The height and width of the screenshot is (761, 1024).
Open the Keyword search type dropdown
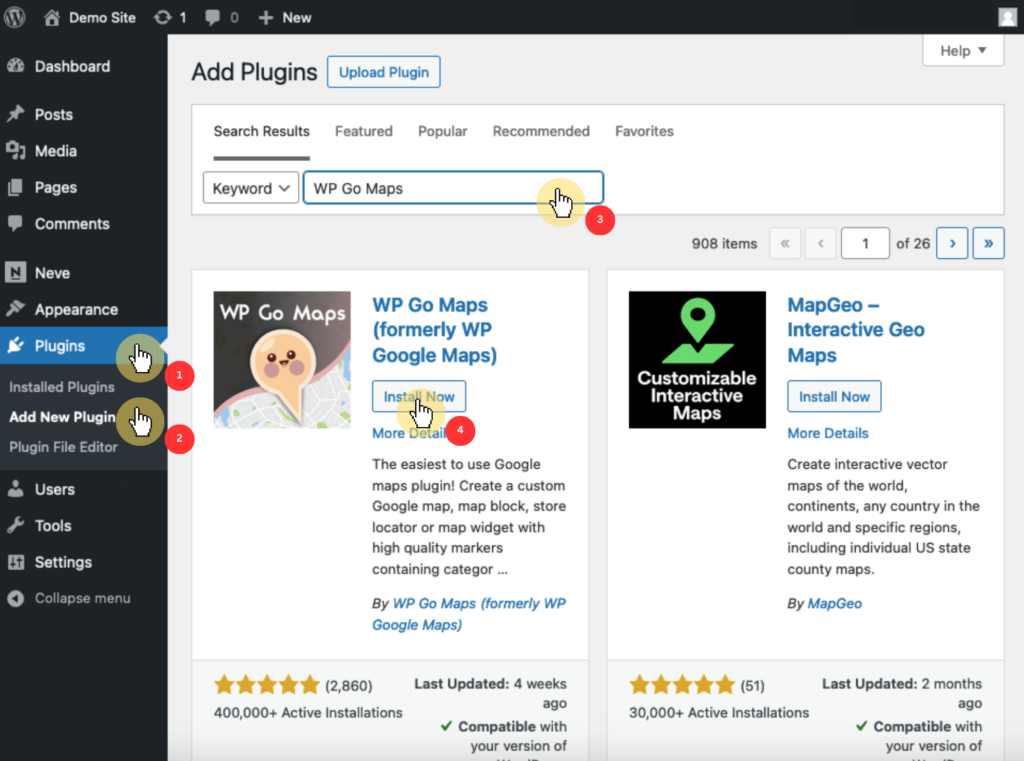point(251,188)
